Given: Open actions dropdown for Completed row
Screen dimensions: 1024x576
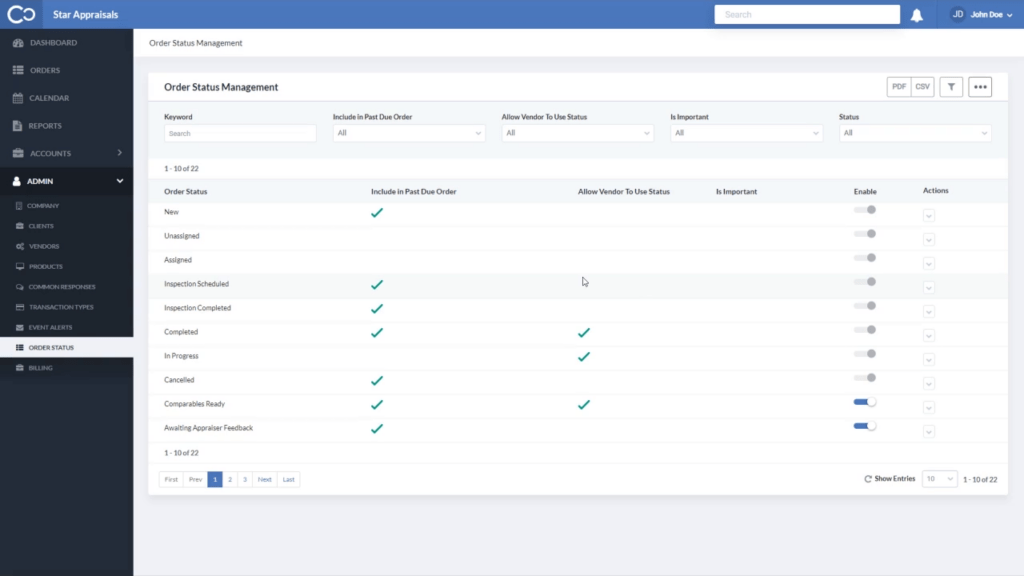Looking at the screenshot, I should pyautogui.click(x=929, y=336).
